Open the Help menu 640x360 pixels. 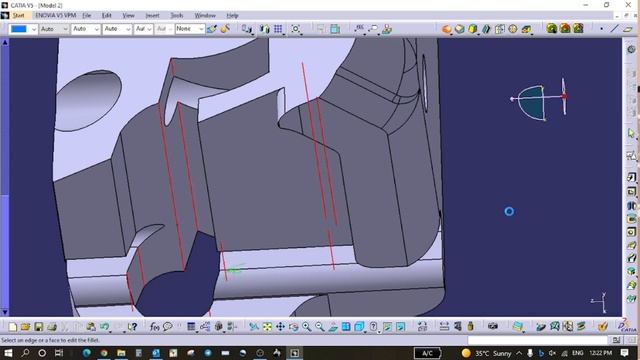(x=232, y=16)
